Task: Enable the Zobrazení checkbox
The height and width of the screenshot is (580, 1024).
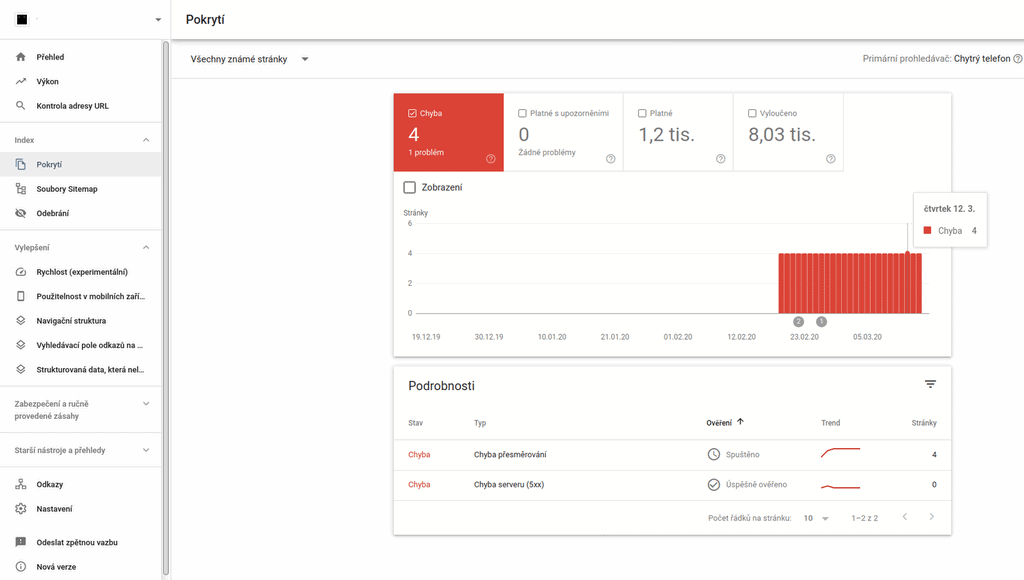Action: point(409,187)
